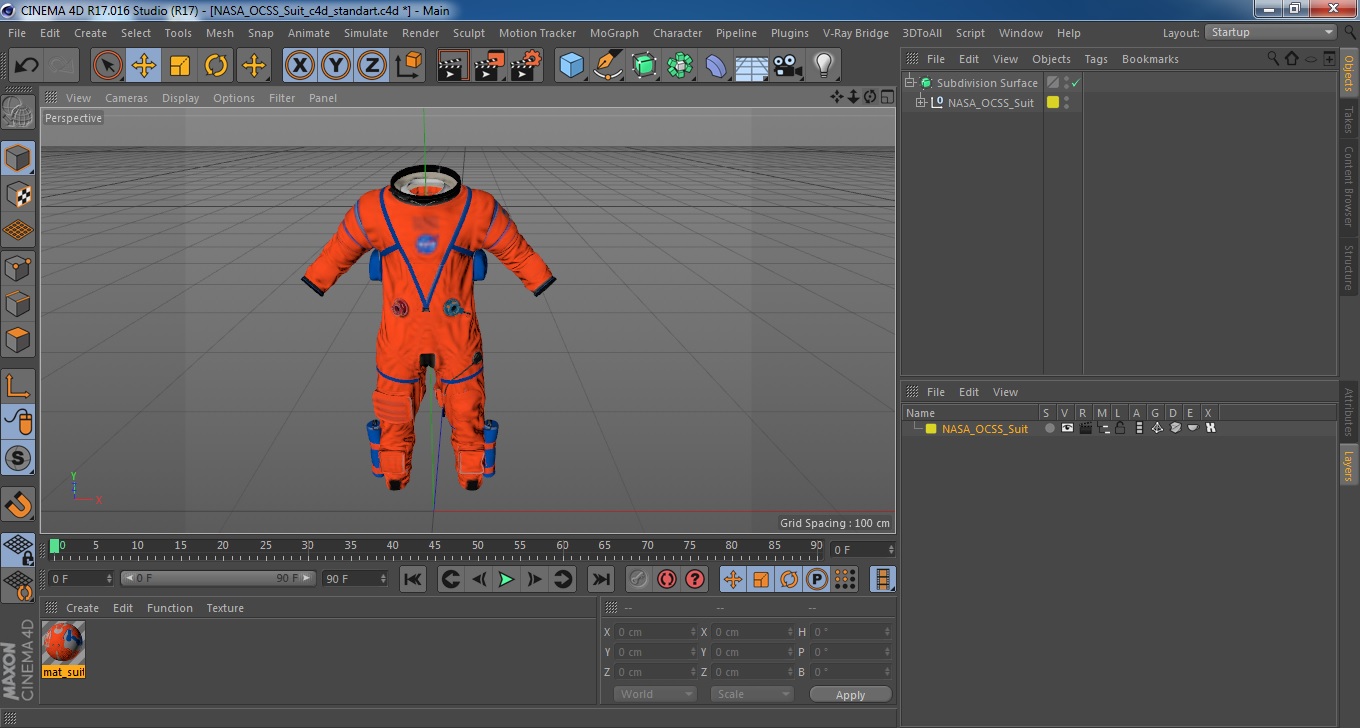Add a Floor environment object

pyautogui.click(x=752, y=66)
